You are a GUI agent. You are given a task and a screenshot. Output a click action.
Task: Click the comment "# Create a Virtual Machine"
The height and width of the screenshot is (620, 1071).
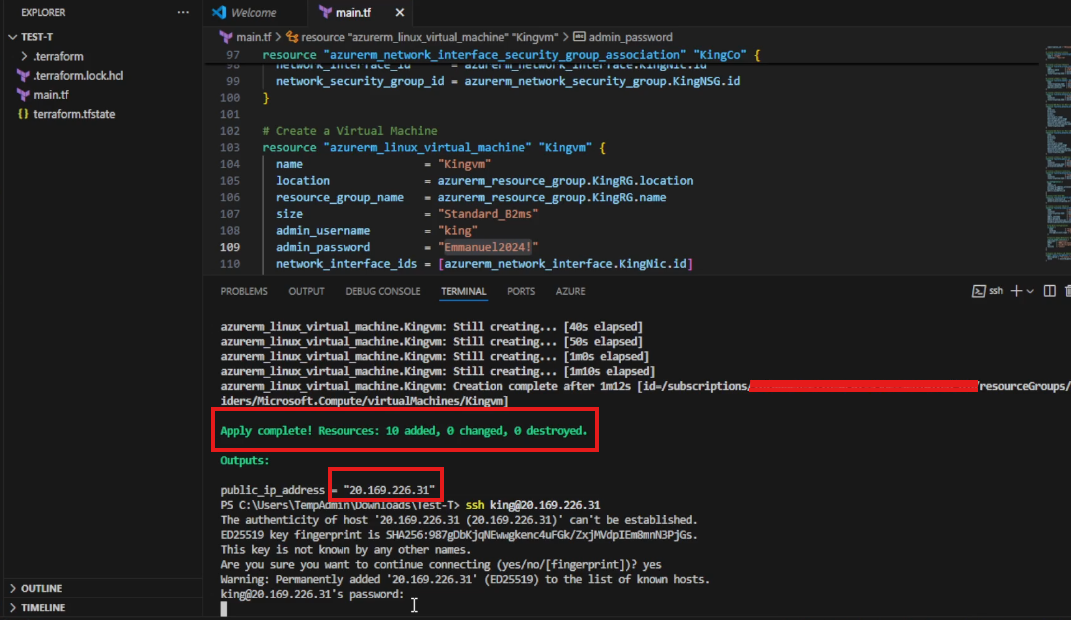(350, 130)
